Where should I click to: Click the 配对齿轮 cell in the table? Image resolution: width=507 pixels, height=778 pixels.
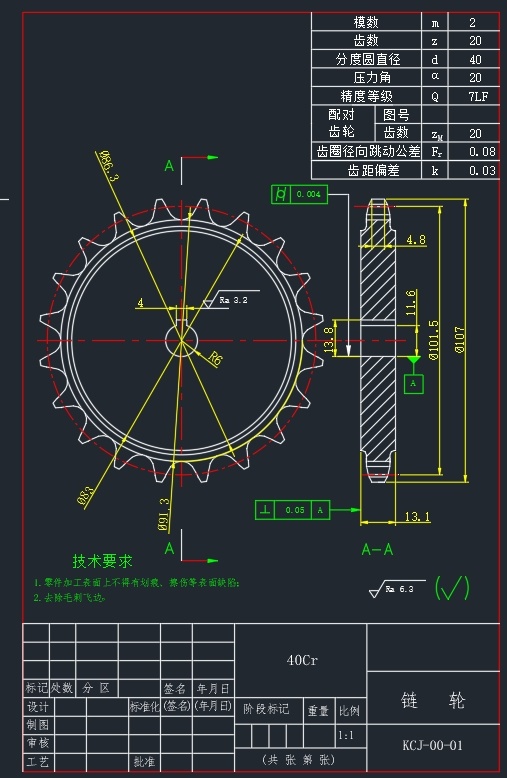(x=342, y=123)
